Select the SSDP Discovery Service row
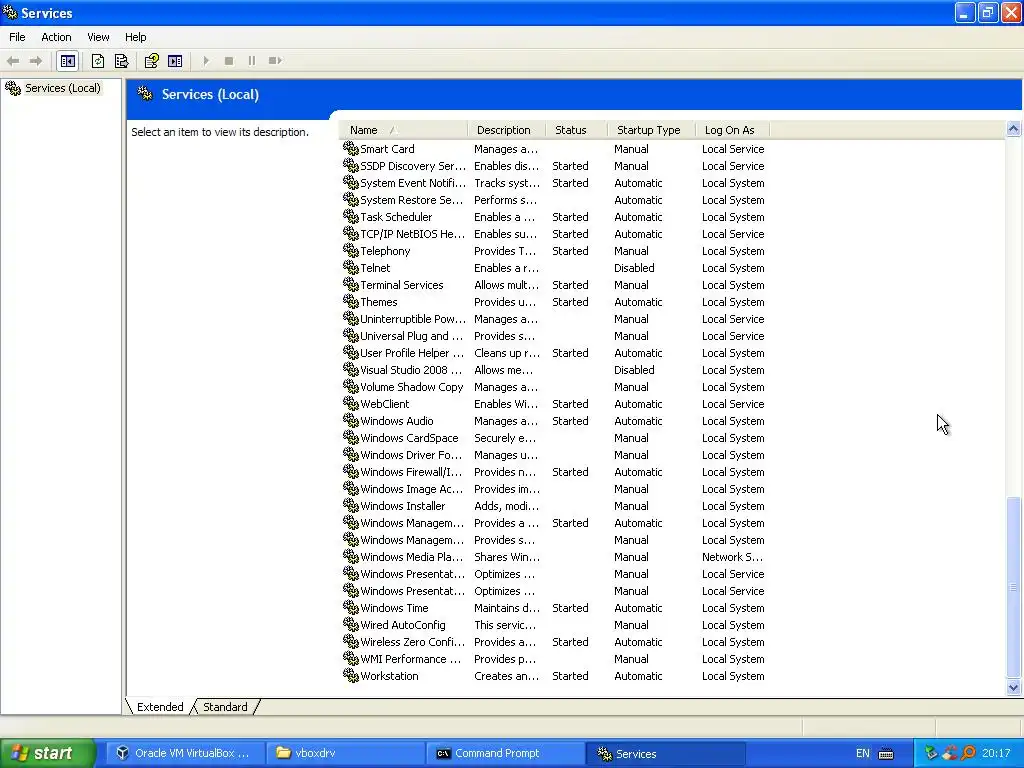This screenshot has height=768, width=1024. (554, 166)
